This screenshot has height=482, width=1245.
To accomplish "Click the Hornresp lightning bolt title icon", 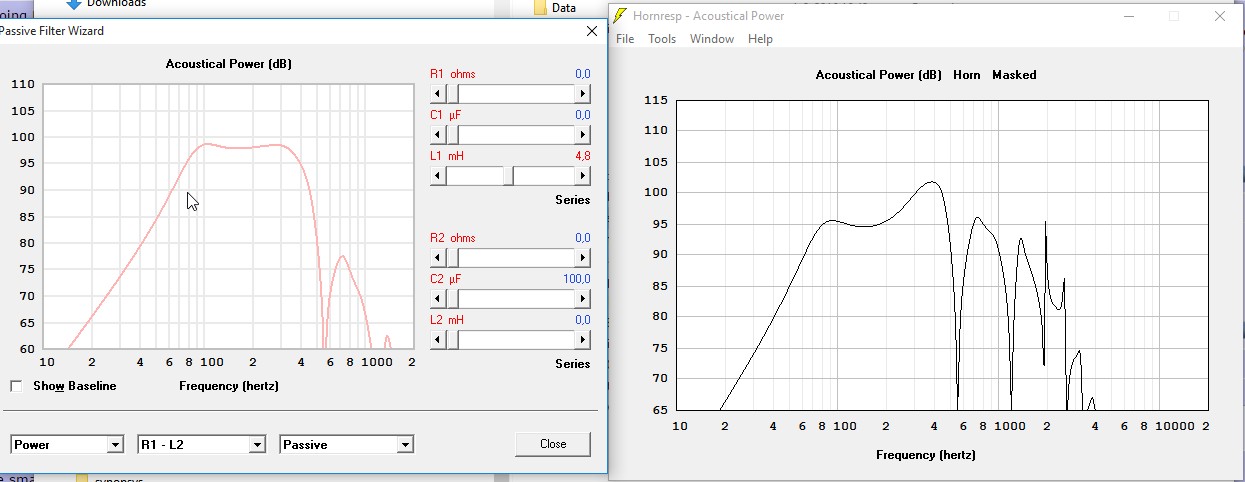I will tap(620, 16).
